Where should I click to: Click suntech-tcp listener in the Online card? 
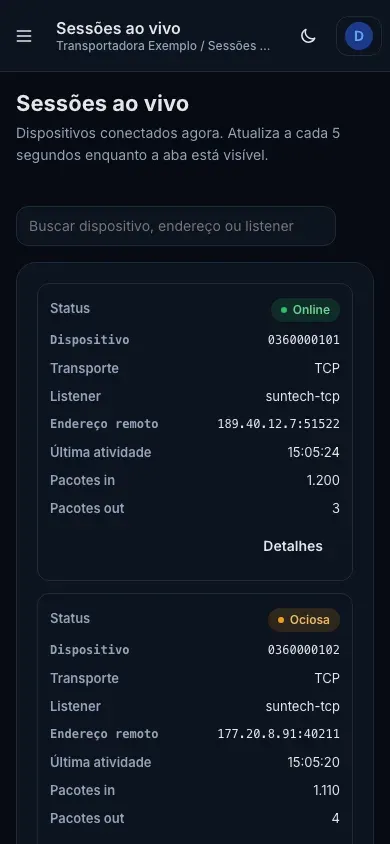click(303, 397)
